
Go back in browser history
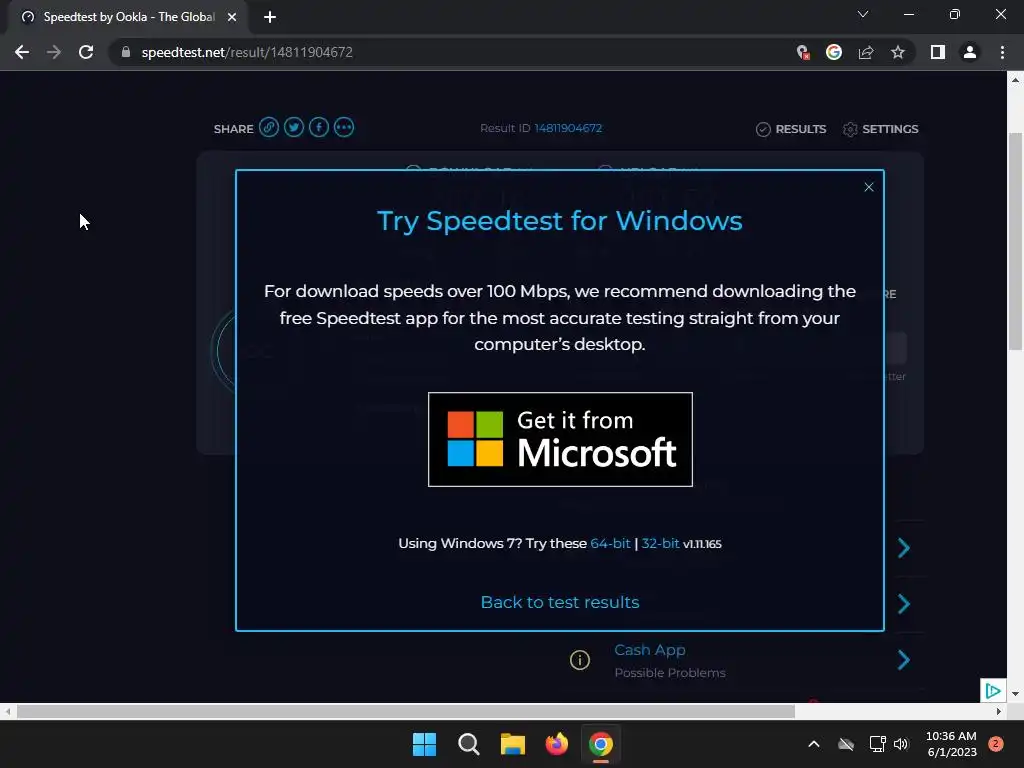pos(22,52)
